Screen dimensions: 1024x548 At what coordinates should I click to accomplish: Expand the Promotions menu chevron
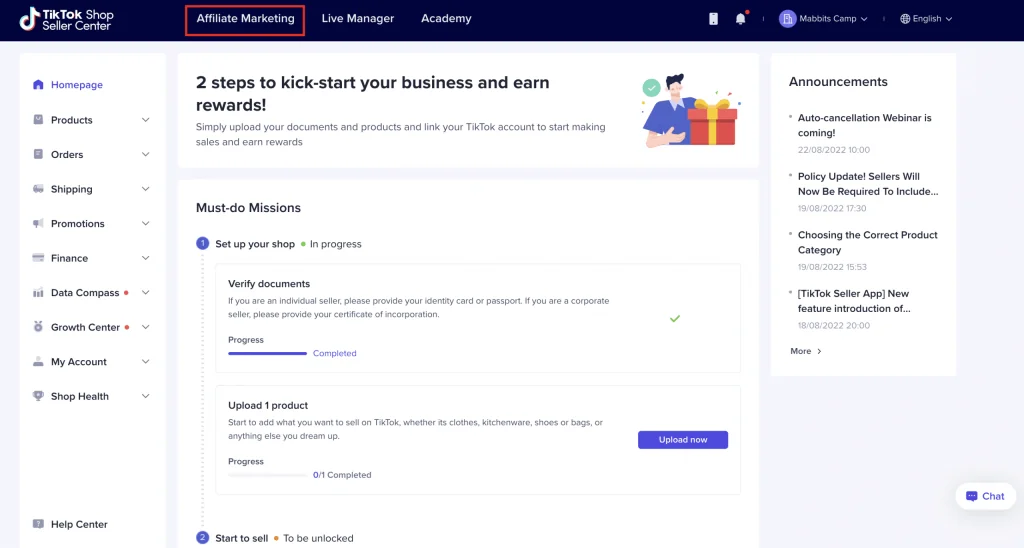pos(146,223)
